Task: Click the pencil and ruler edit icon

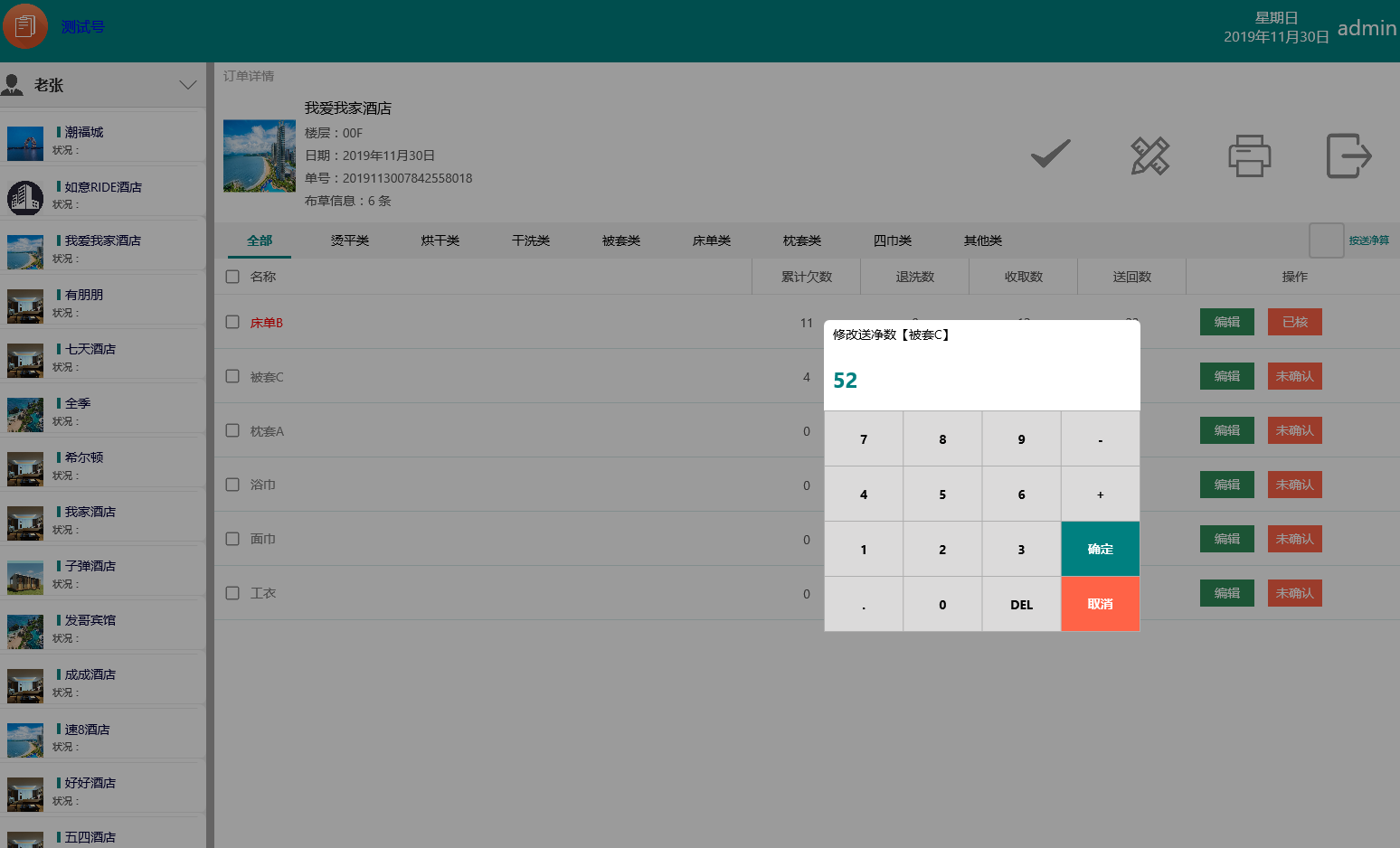Action: [x=1150, y=155]
